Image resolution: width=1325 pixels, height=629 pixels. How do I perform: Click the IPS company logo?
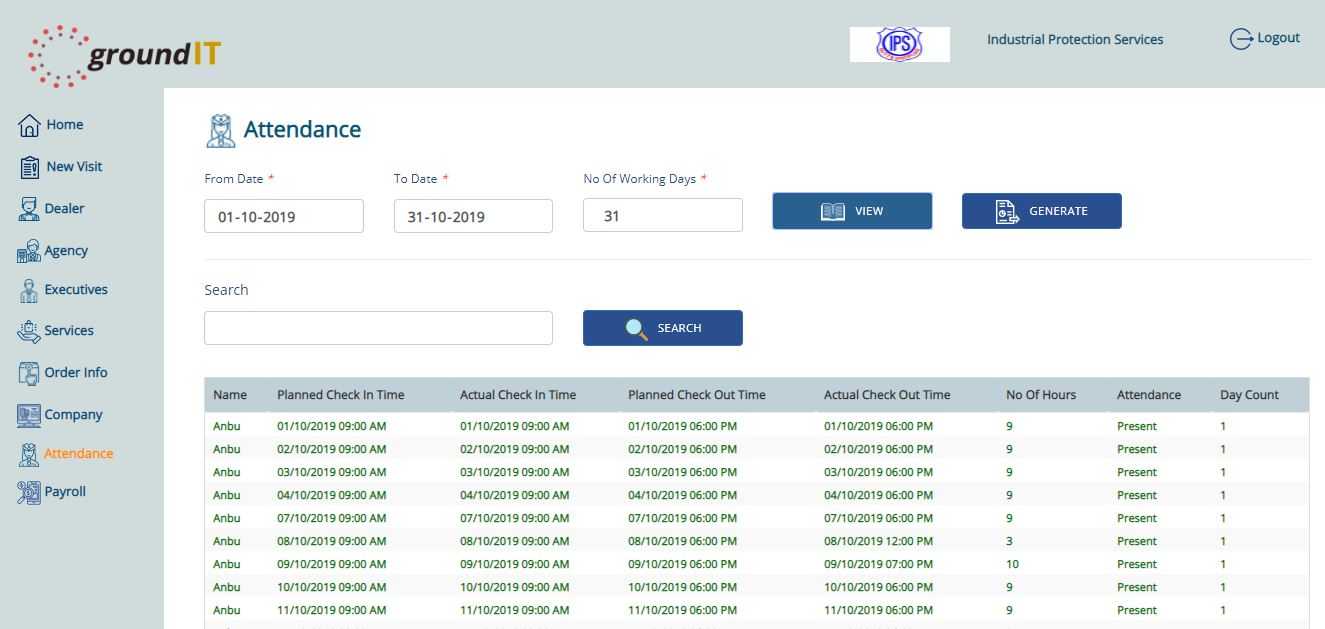(899, 44)
